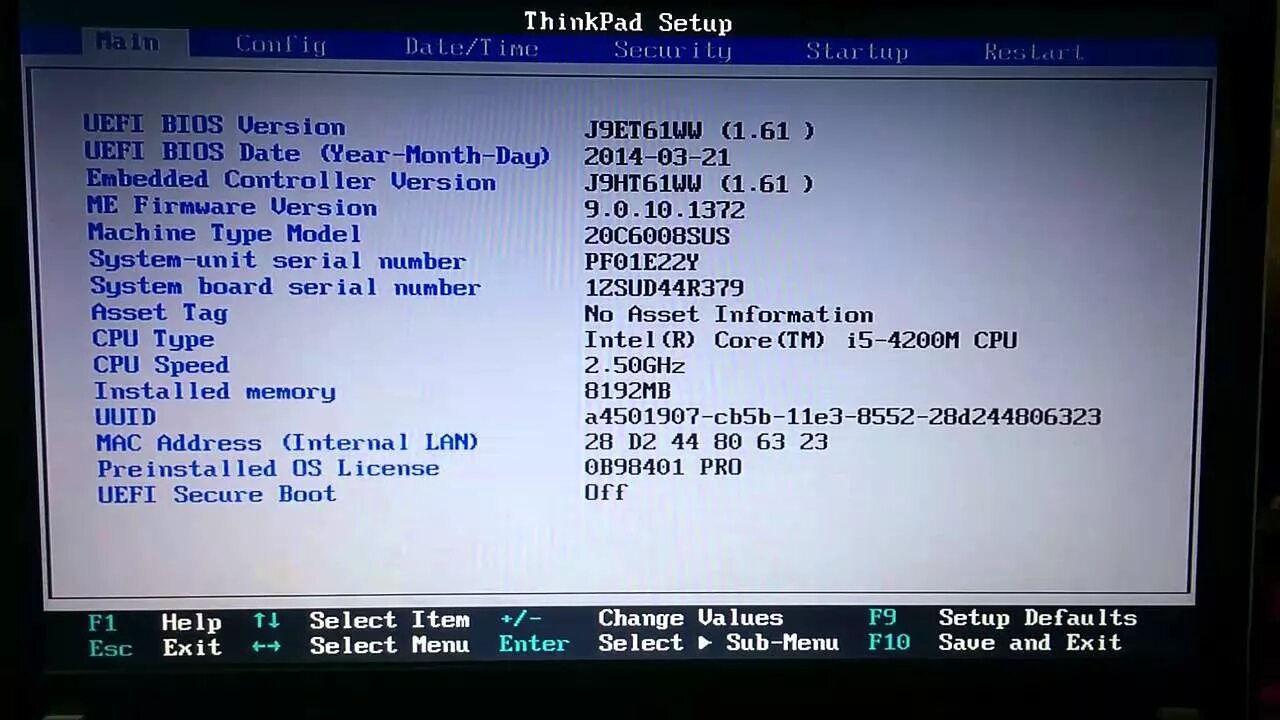Click the Esc key hint
Screen dimensions: 1280x720
[110, 649]
